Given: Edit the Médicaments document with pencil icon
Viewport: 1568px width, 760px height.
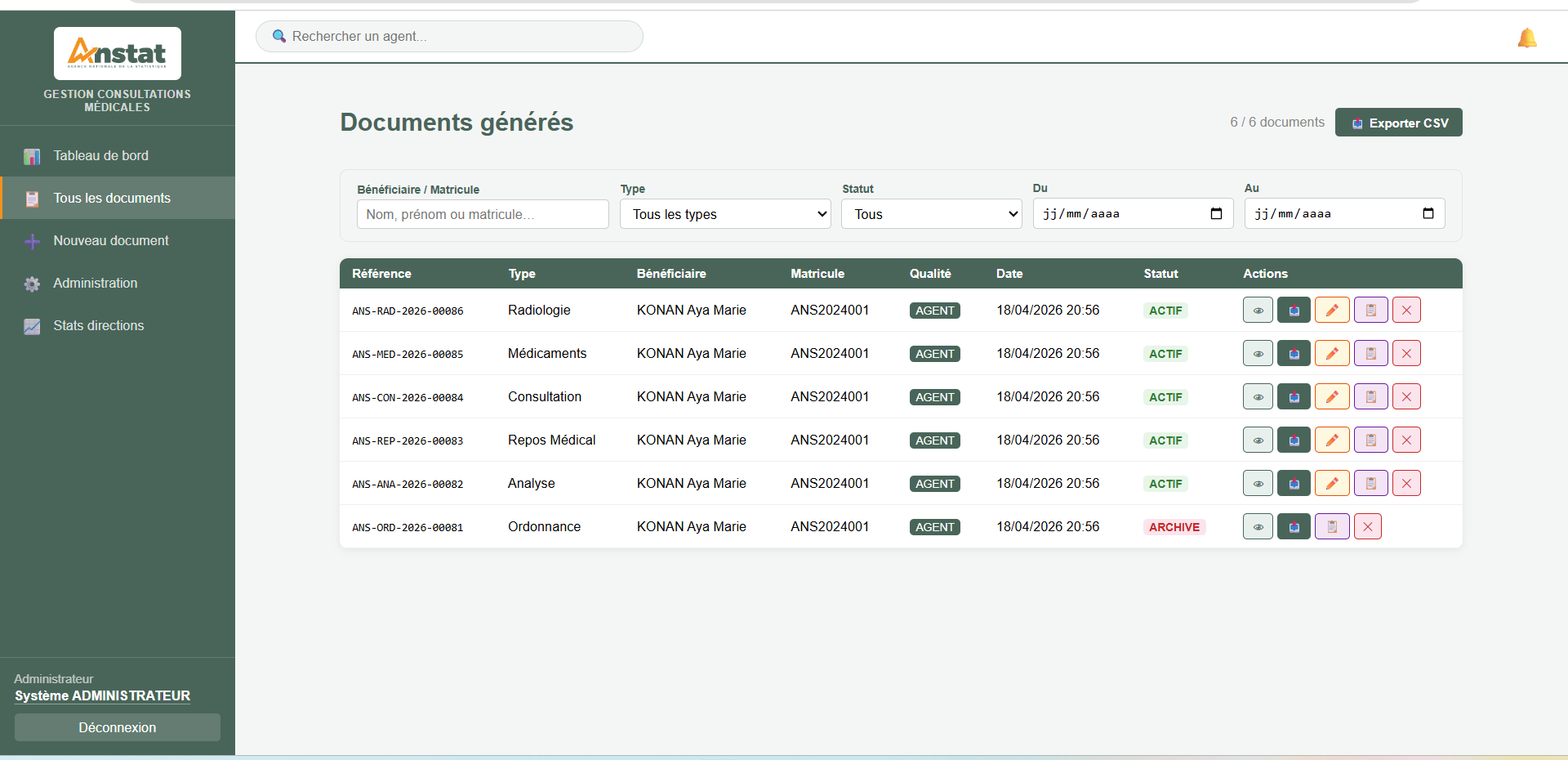Looking at the screenshot, I should 1331,354.
